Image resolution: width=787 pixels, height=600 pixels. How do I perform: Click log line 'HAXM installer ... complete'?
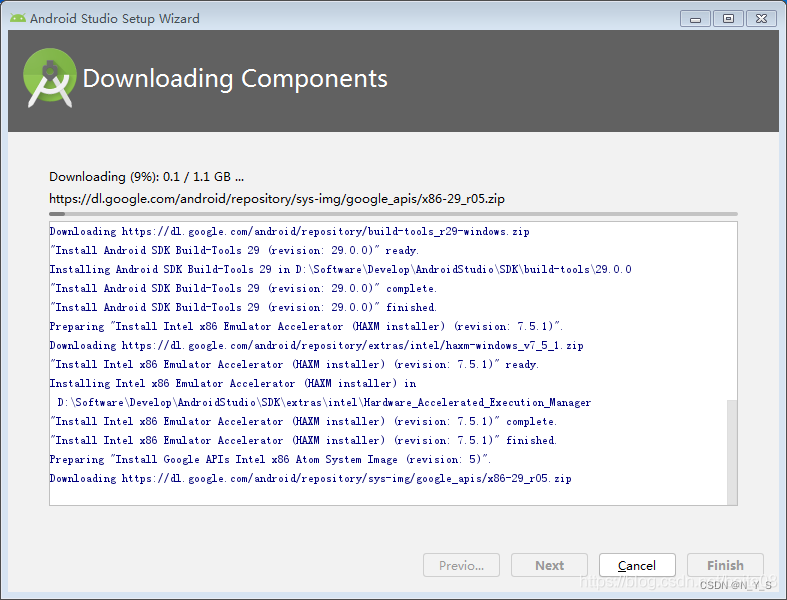click(303, 422)
